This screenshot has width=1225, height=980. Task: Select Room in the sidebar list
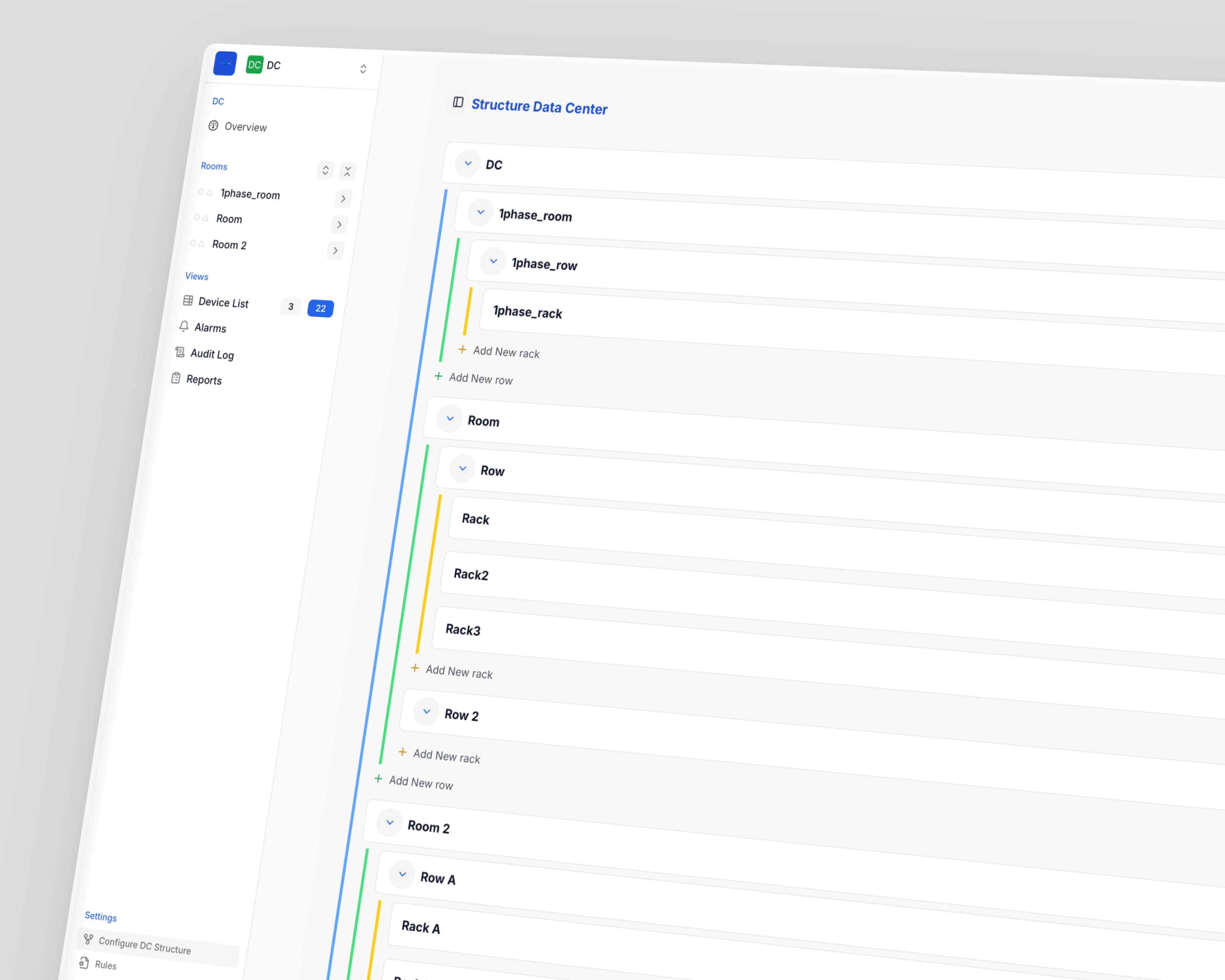pos(229,219)
